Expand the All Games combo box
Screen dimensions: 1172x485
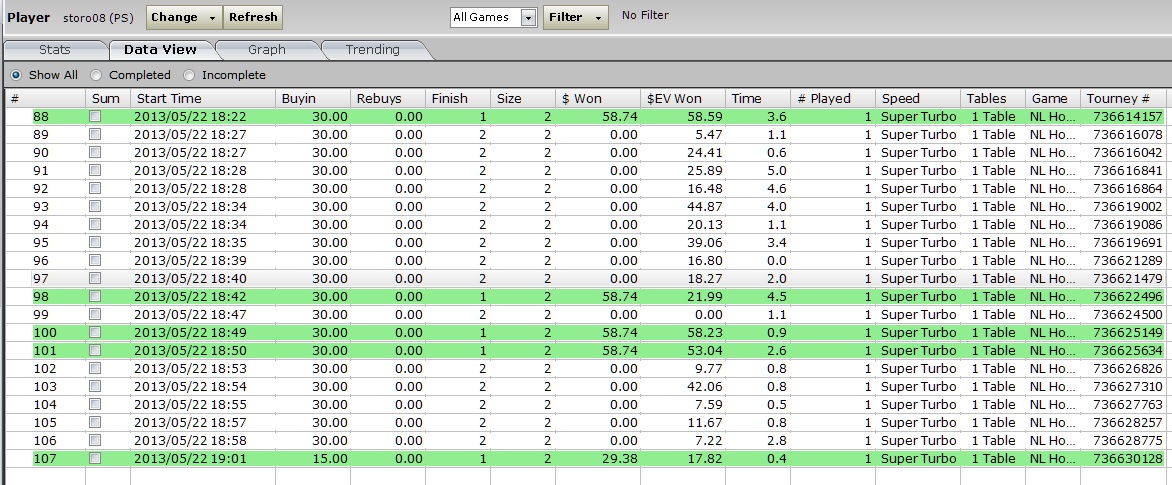(528, 18)
